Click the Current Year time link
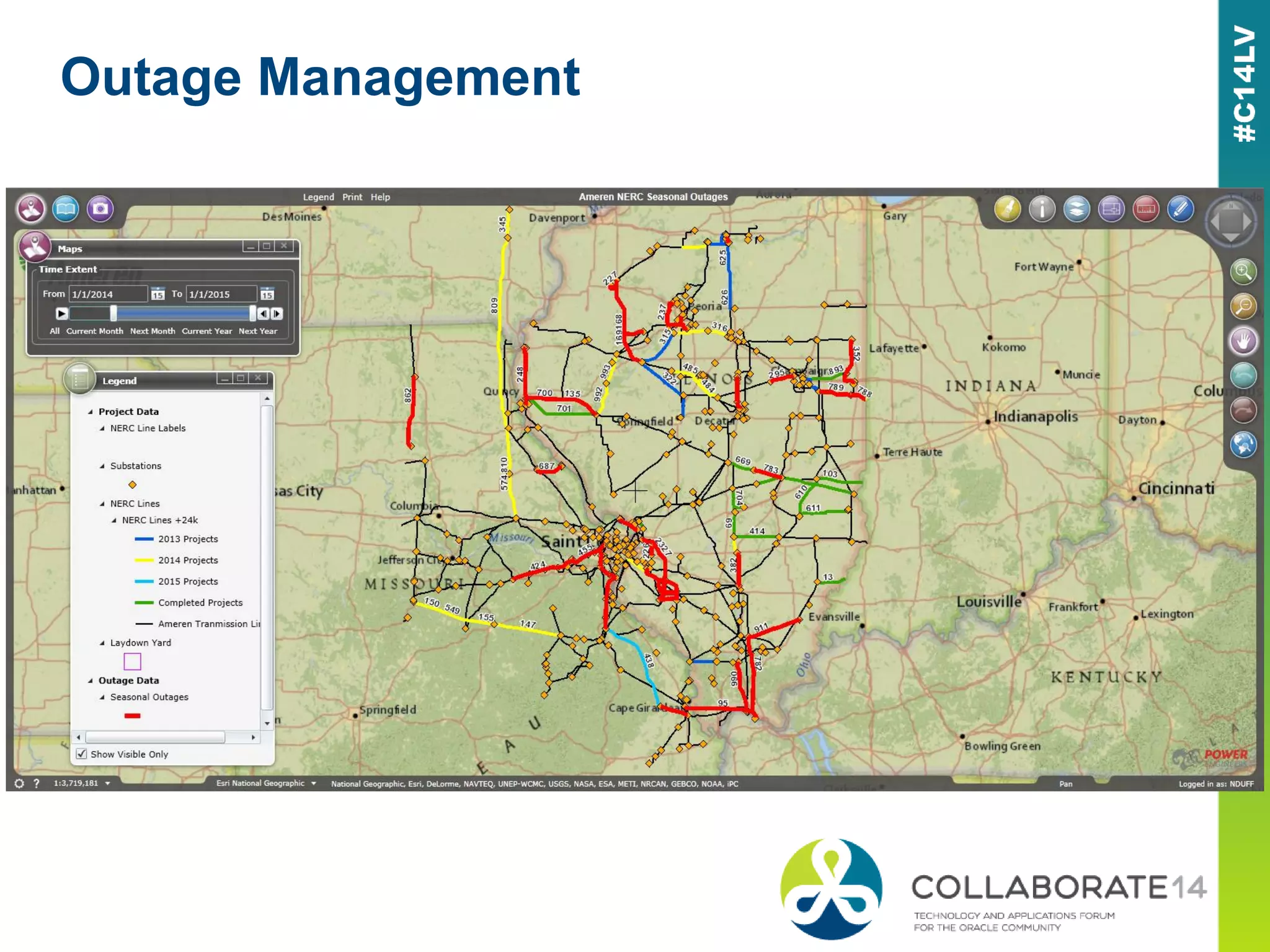 point(206,331)
